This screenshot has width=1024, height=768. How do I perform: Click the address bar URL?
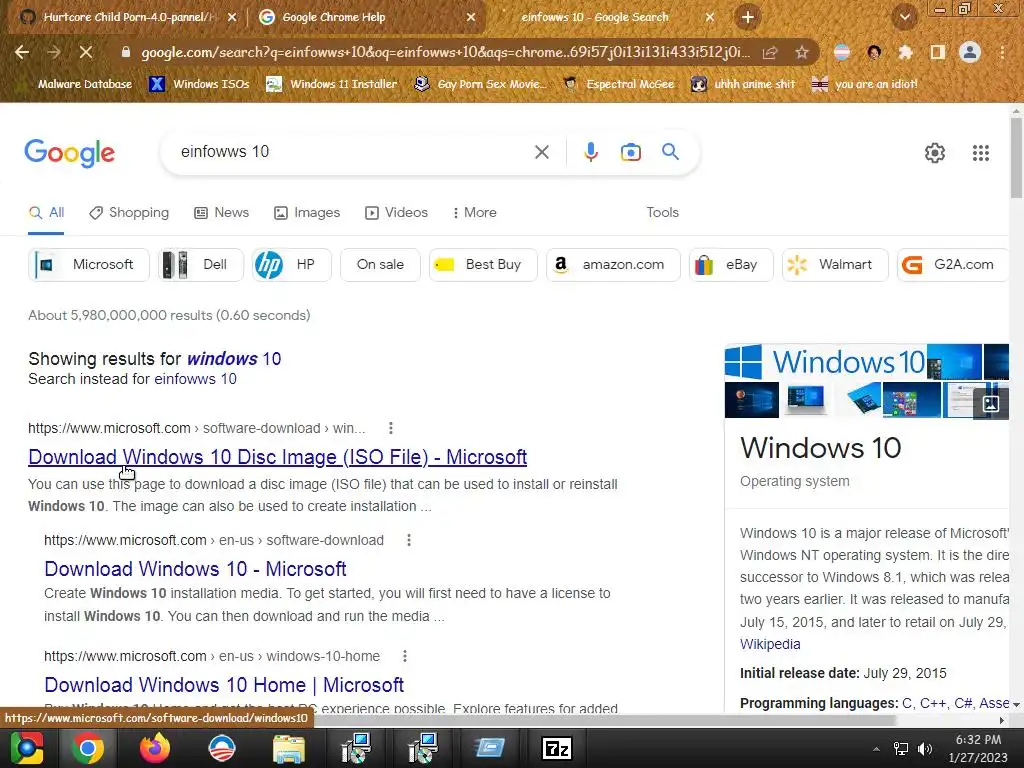click(x=444, y=52)
